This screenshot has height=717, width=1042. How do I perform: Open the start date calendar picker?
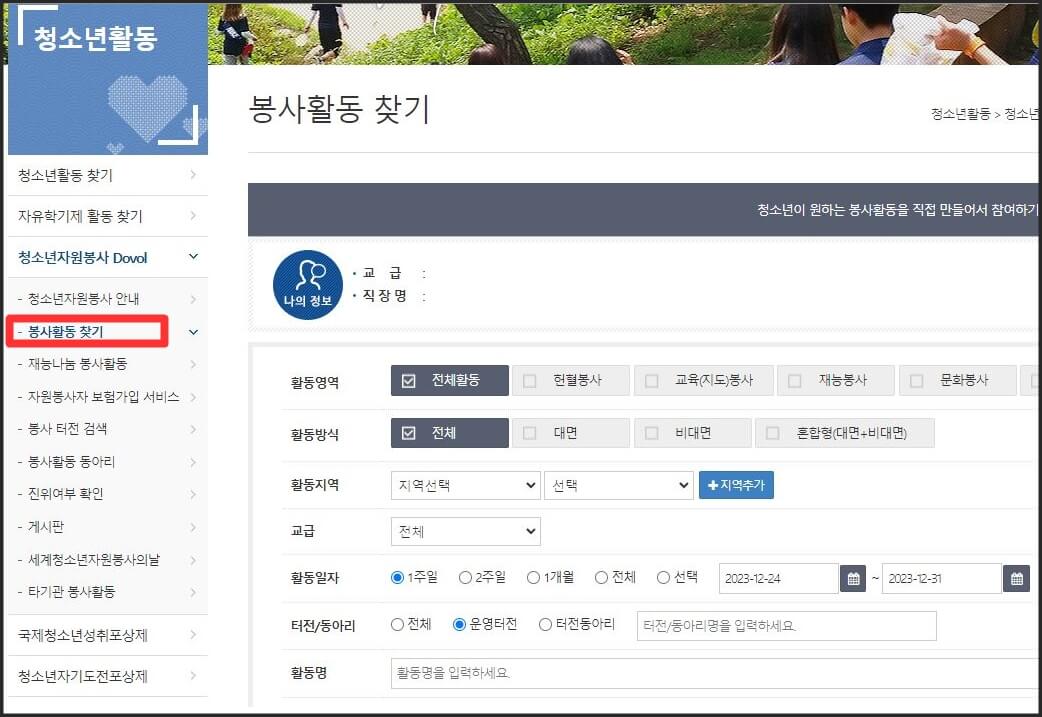[853, 578]
